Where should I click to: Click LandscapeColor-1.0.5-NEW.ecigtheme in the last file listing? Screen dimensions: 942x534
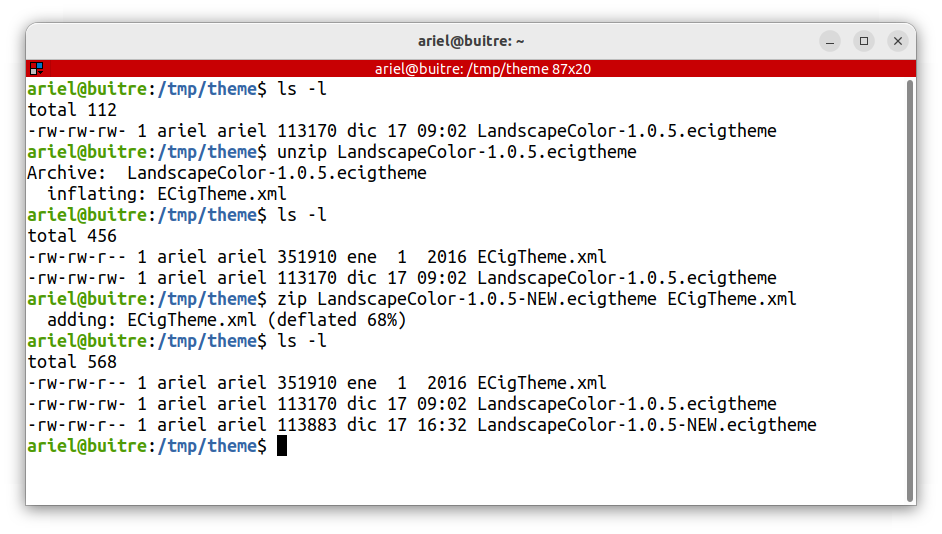[x=646, y=425]
